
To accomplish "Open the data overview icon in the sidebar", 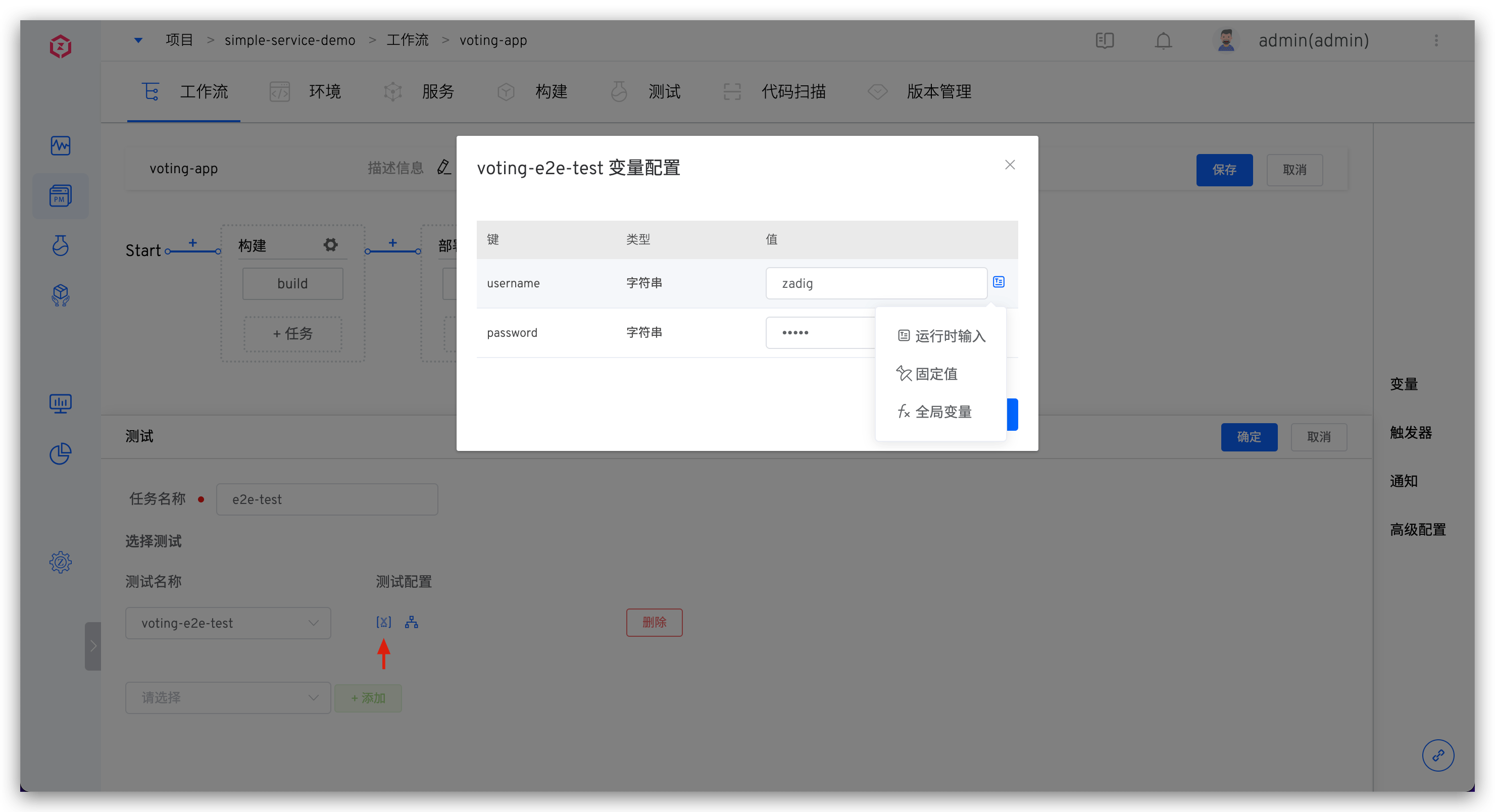I will pyautogui.click(x=61, y=403).
